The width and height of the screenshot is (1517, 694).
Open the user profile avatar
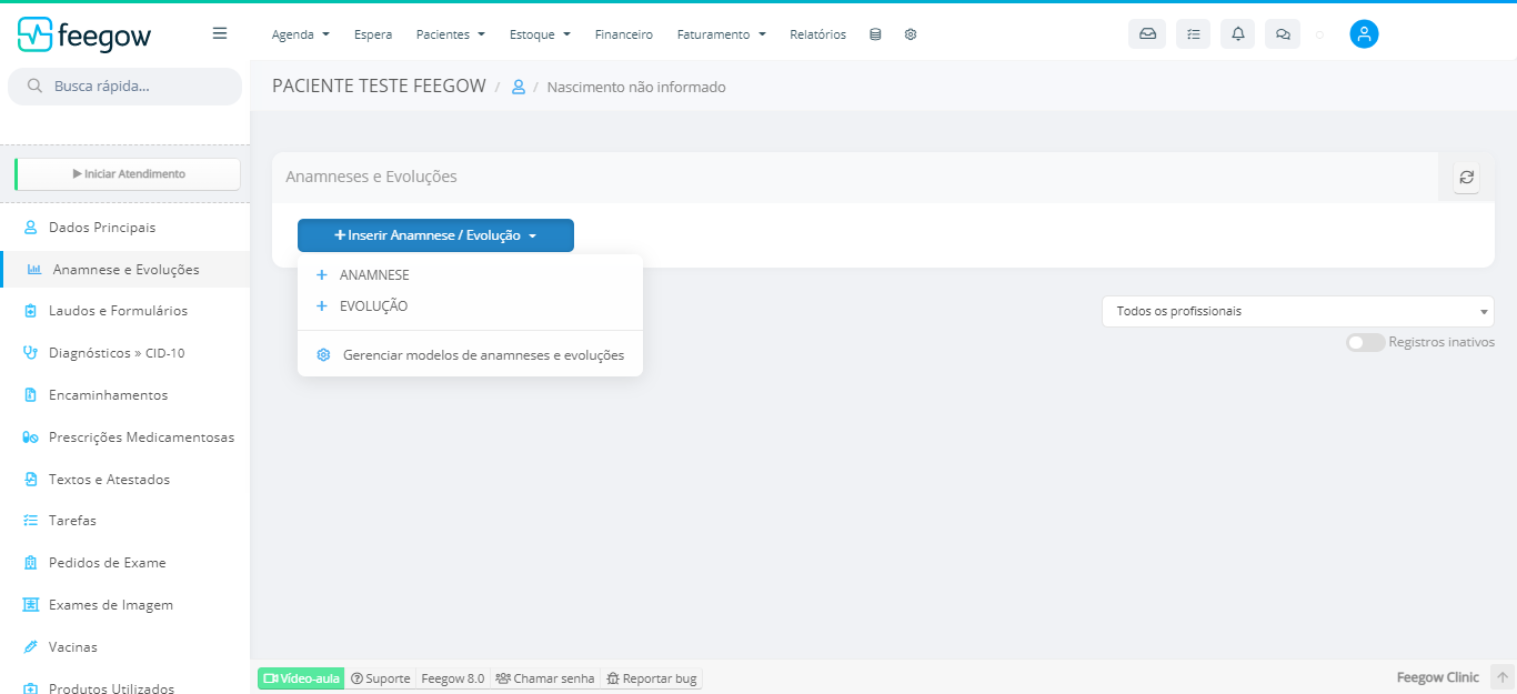point(1364,34)
